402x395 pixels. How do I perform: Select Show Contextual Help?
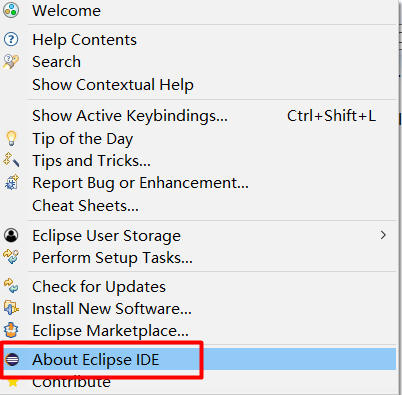point(113,84)
